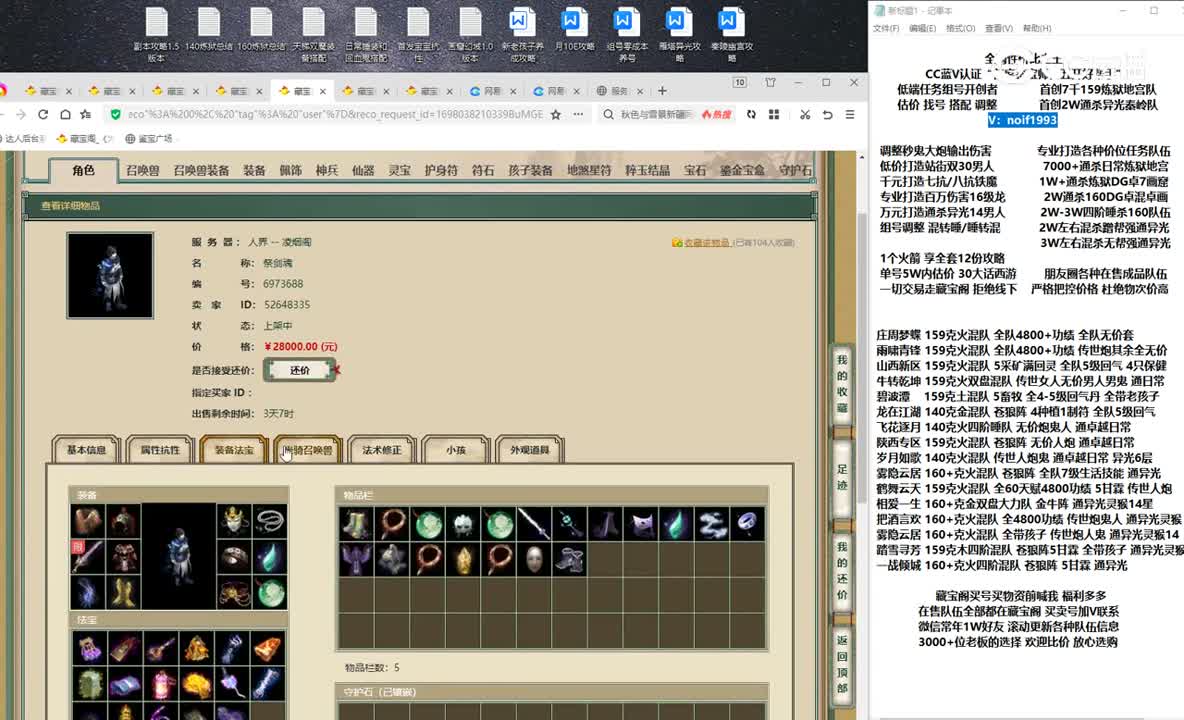Open the 秦陵幽宫攻略 desktop document
Viewport: 1184px width, 720px height.
click(731, 34)
